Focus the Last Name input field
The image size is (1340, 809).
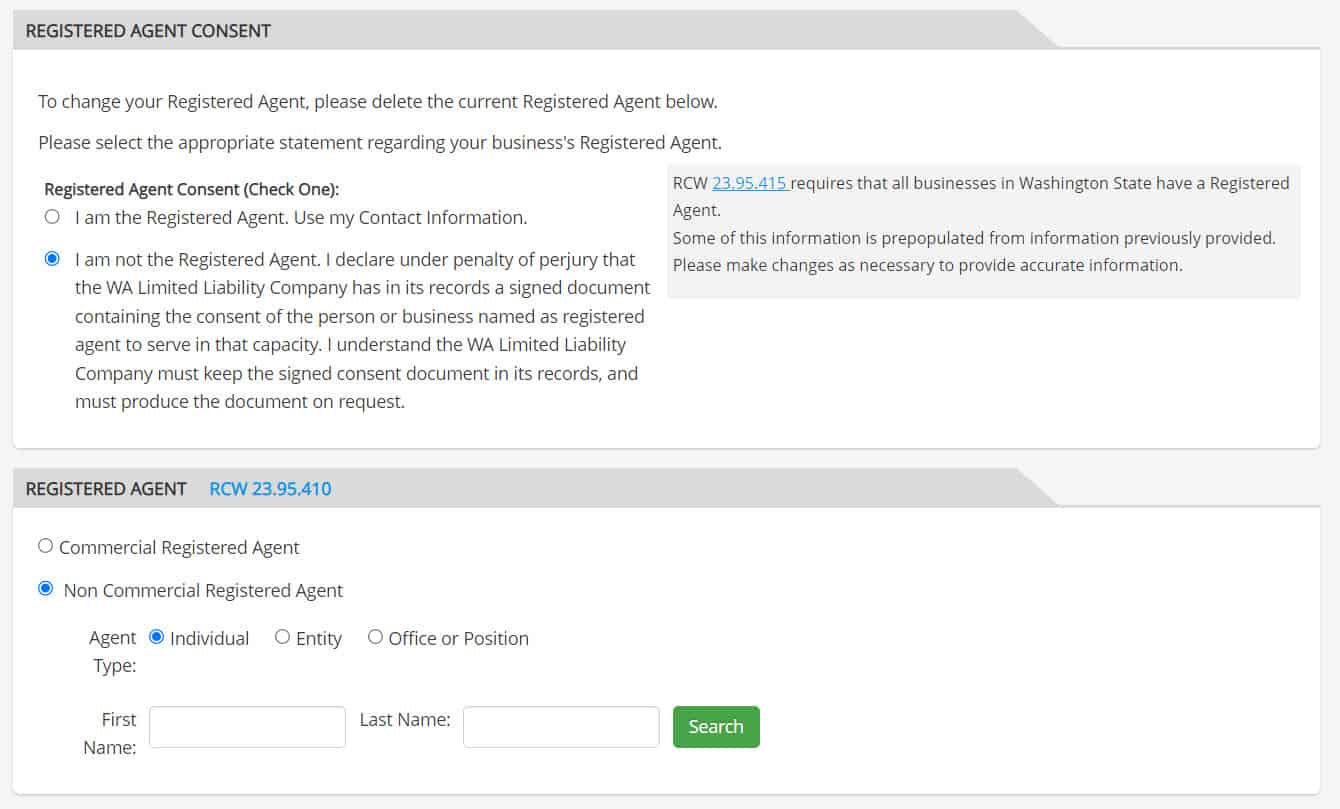coord(560,727)
